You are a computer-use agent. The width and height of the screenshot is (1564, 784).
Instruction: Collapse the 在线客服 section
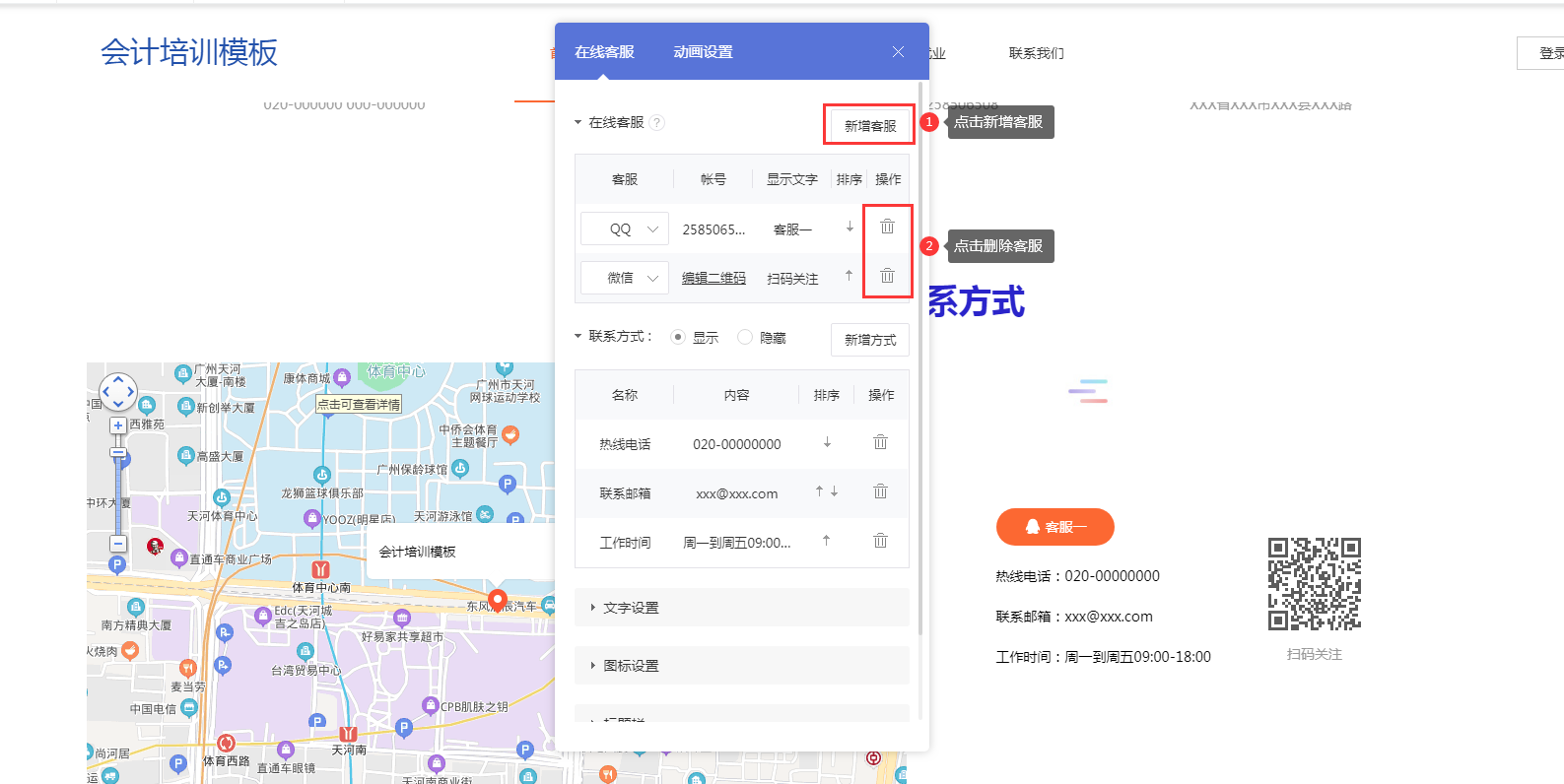(578, 122)
